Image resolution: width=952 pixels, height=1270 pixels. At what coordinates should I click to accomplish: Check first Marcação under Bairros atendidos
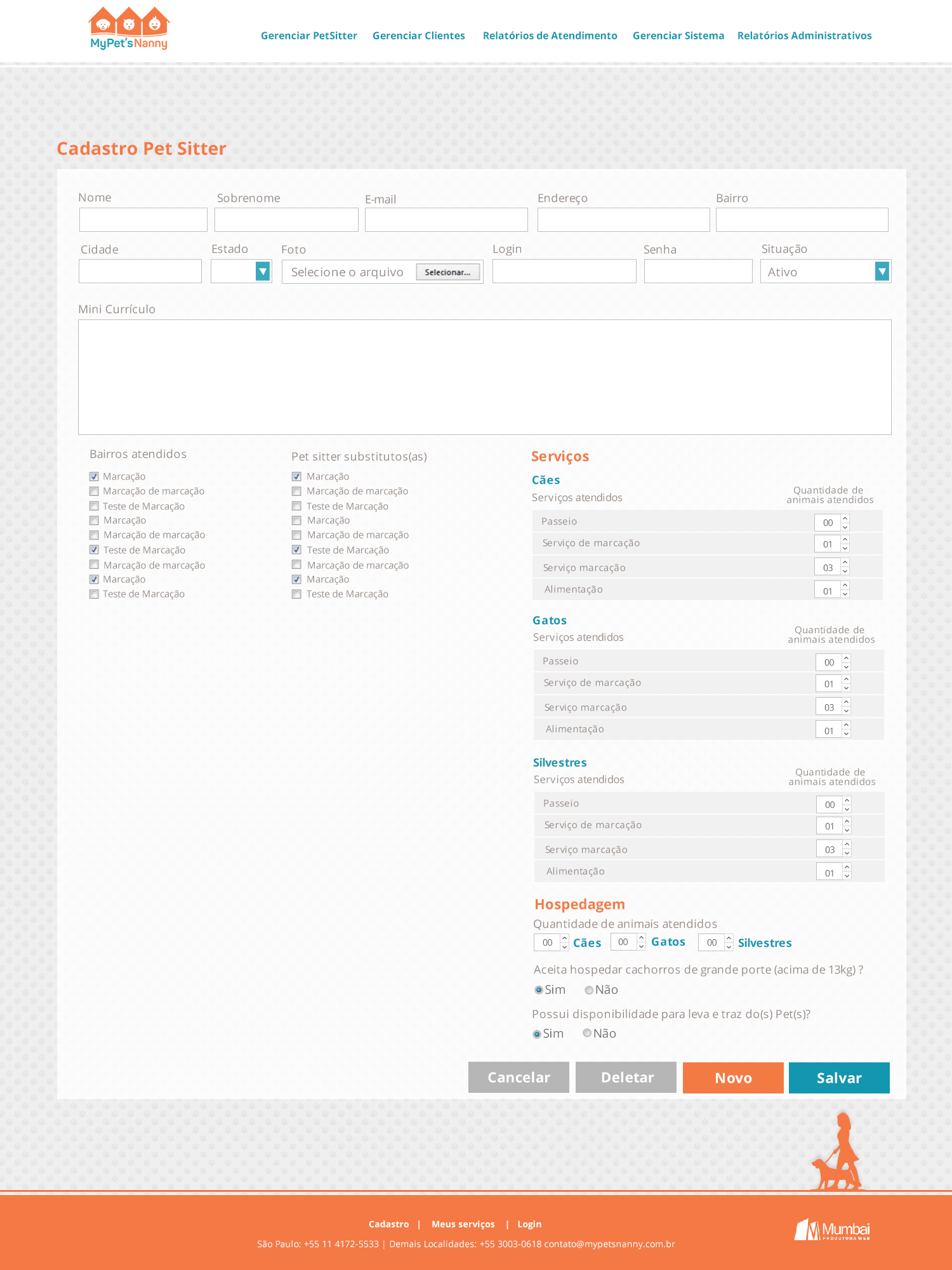click(x=94, y=476)
